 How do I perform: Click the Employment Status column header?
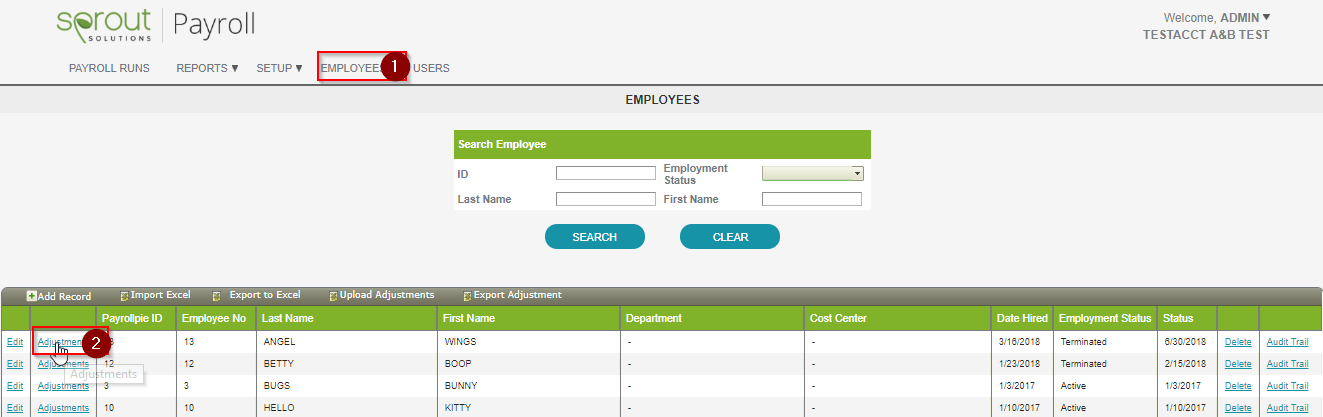(x=1105, y=318)
